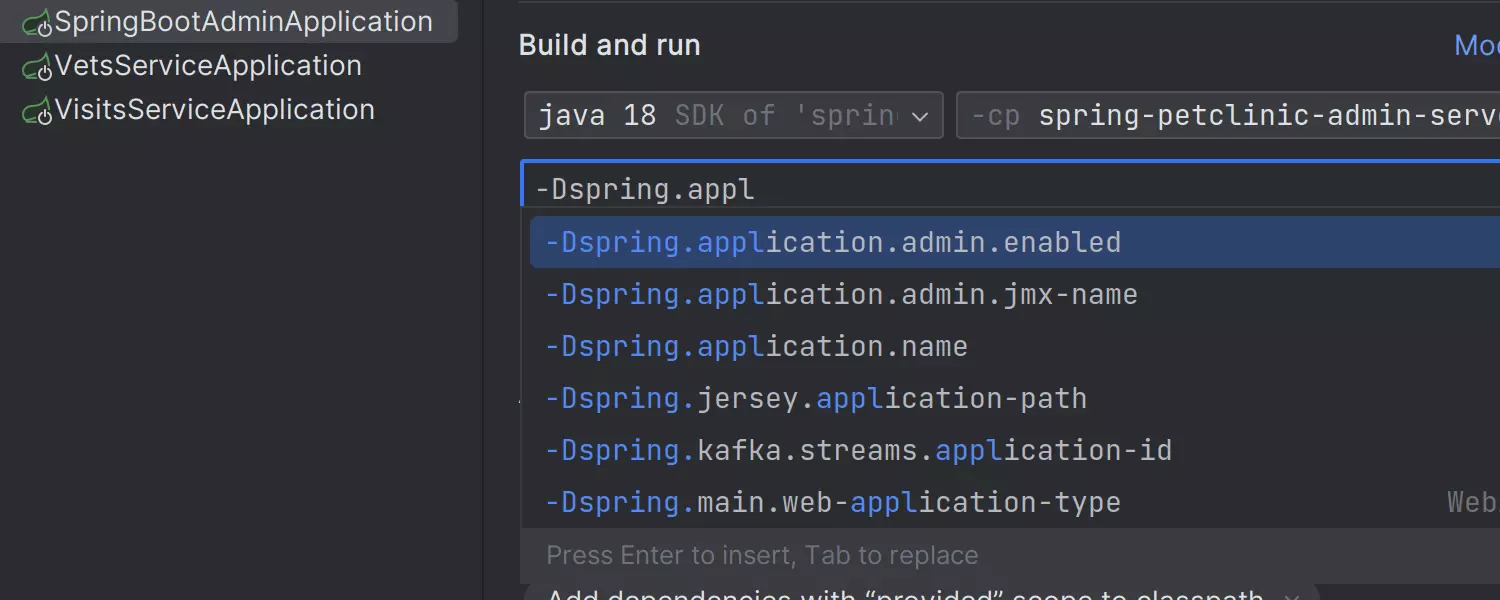Open the -cp spring-petclinic-admin-server classpath selector
This screenshot has height=600, width=1500.
(1228, 116)
